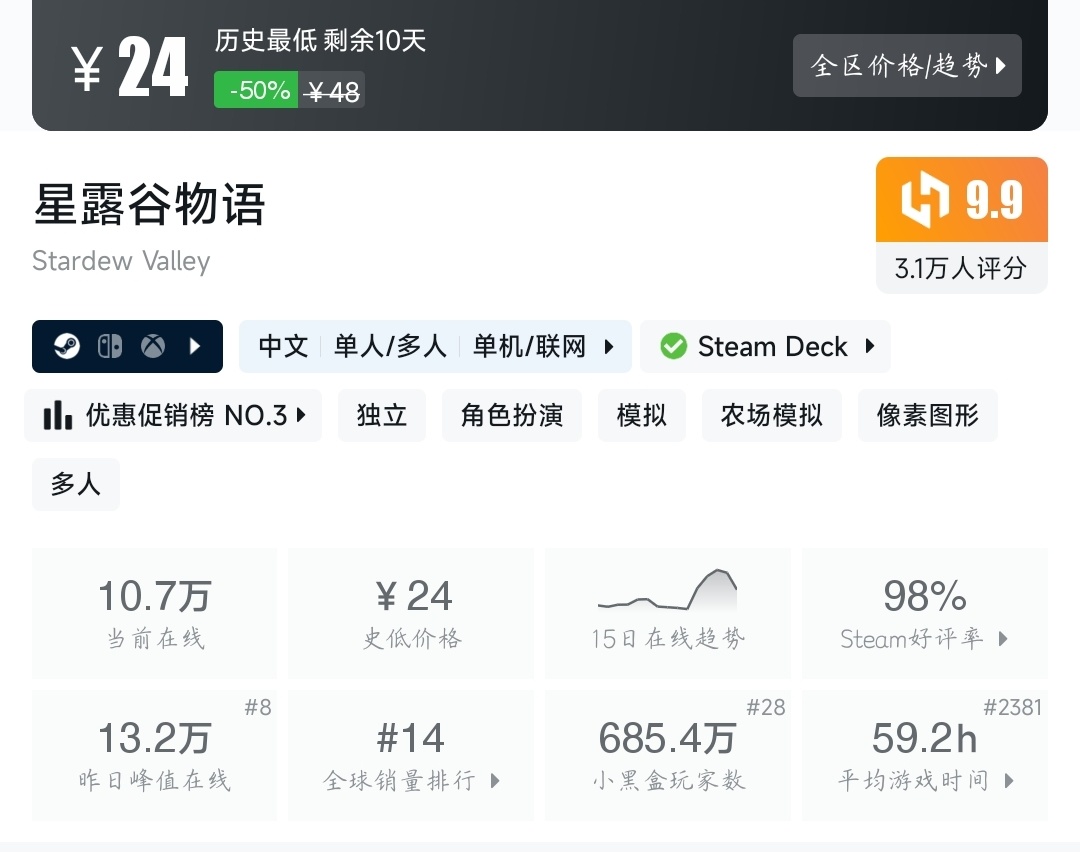
Task: Select the 独立 tag
Action: click(382, 415)
